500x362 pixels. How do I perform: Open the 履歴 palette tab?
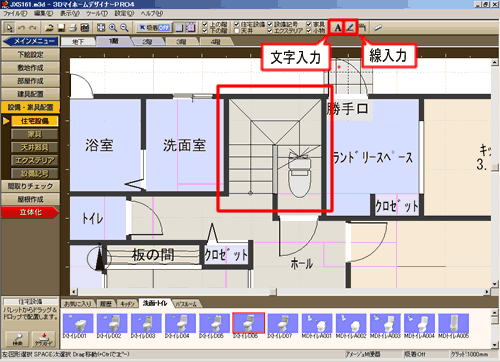click(x=106, y=304)
